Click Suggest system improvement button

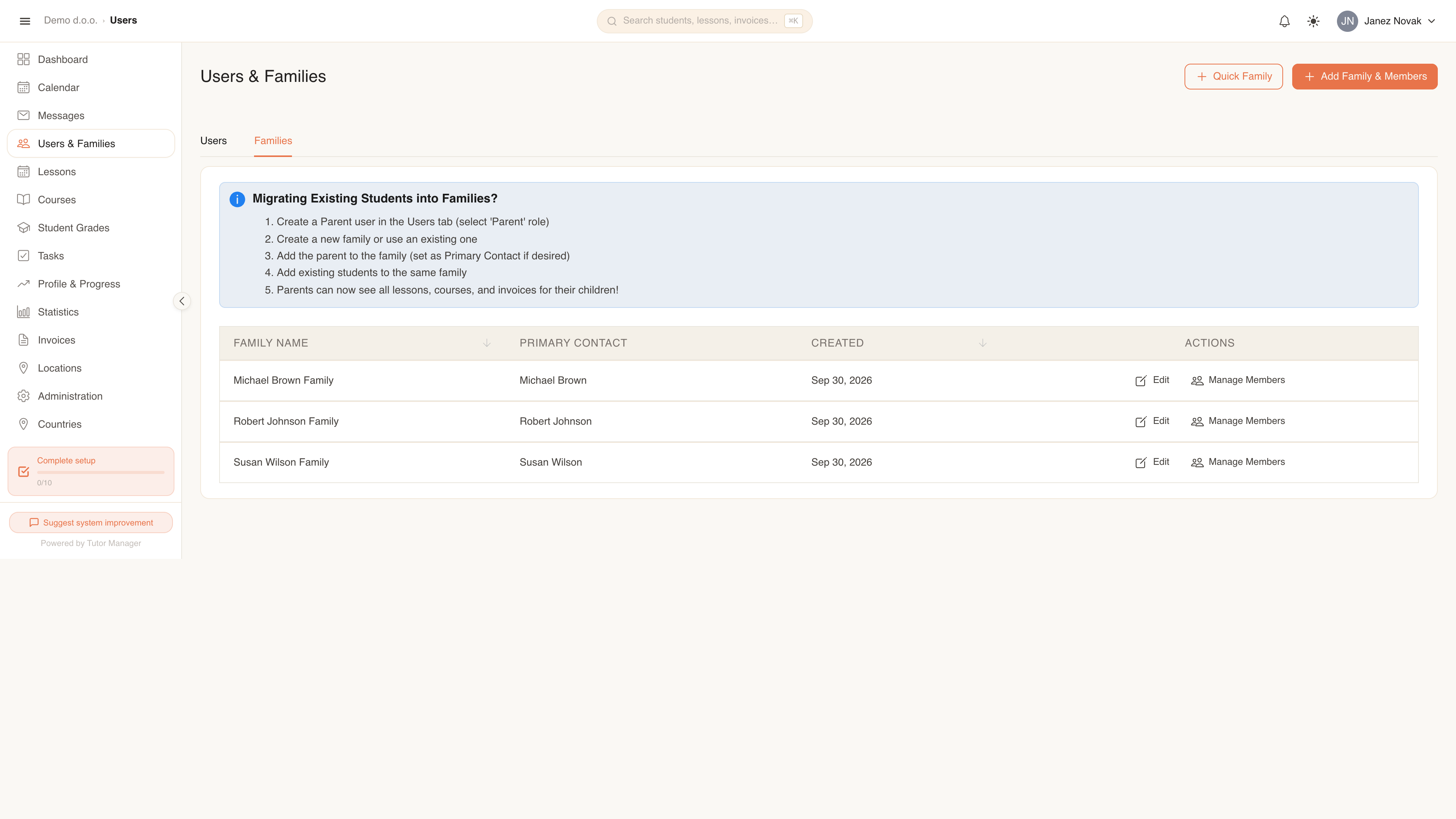pyautogui.click(x=91, y=522)
